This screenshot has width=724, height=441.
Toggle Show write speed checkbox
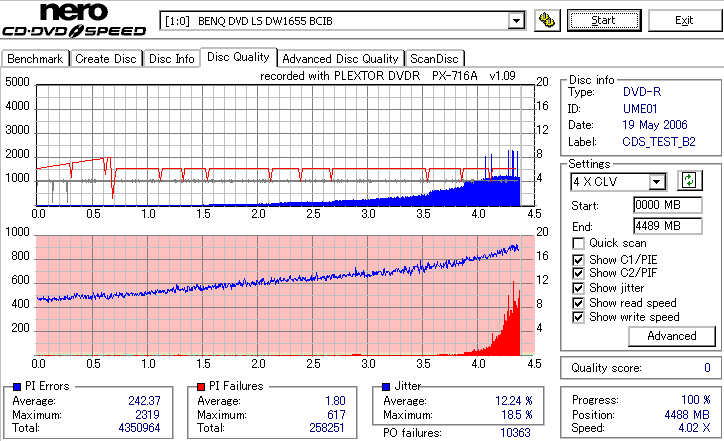click(578, 318)
